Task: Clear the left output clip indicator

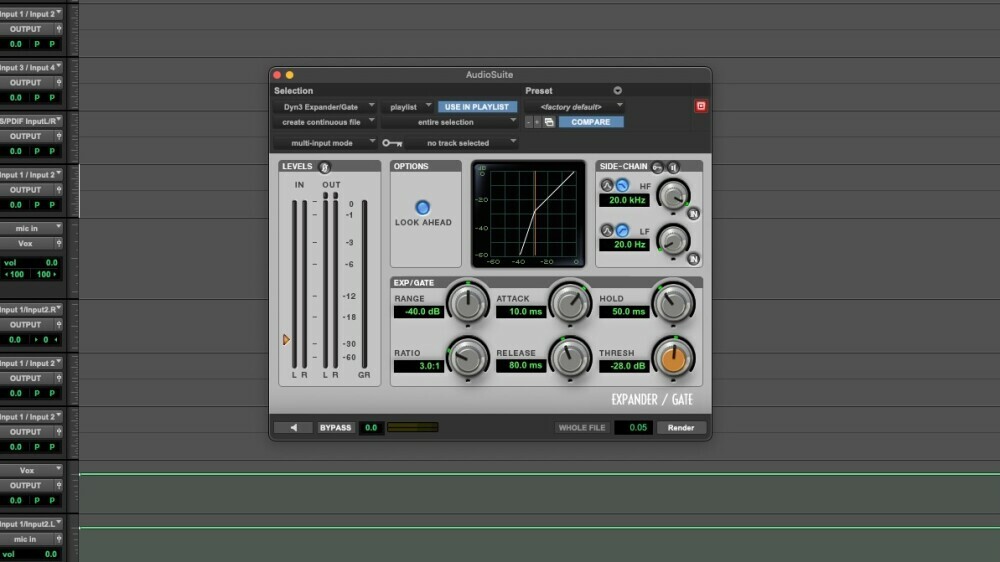Action: [x=325, y=196]
